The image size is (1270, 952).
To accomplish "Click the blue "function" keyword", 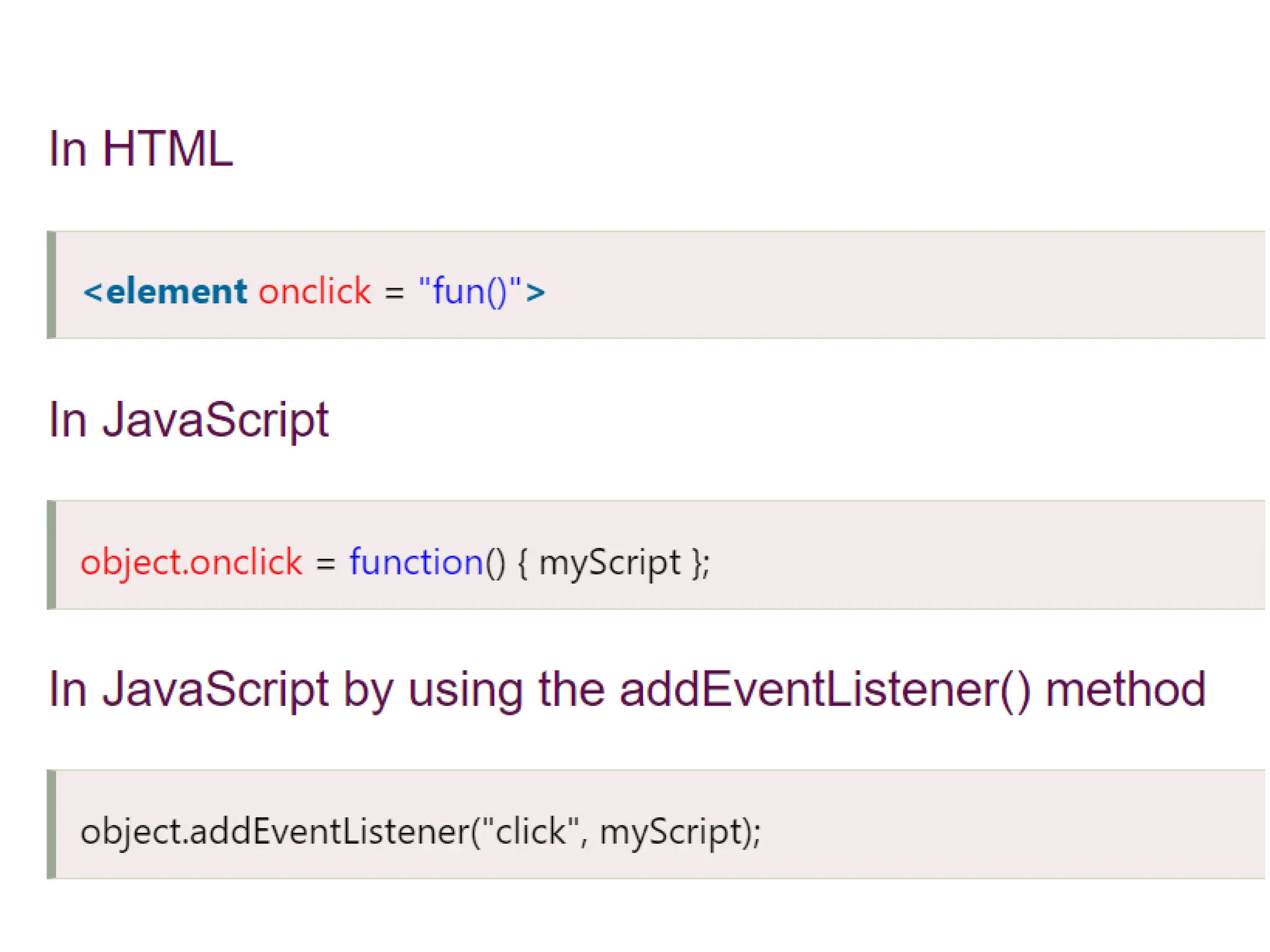I will coord(416,563).
